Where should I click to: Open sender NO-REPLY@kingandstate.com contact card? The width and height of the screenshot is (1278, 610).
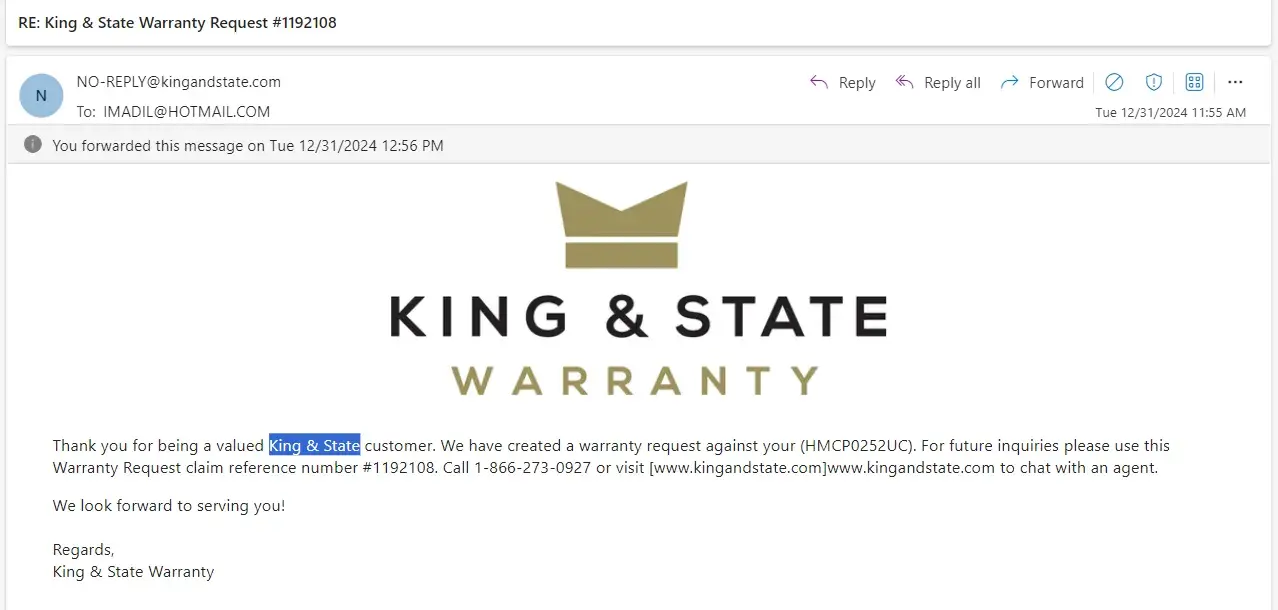[179, 82]
